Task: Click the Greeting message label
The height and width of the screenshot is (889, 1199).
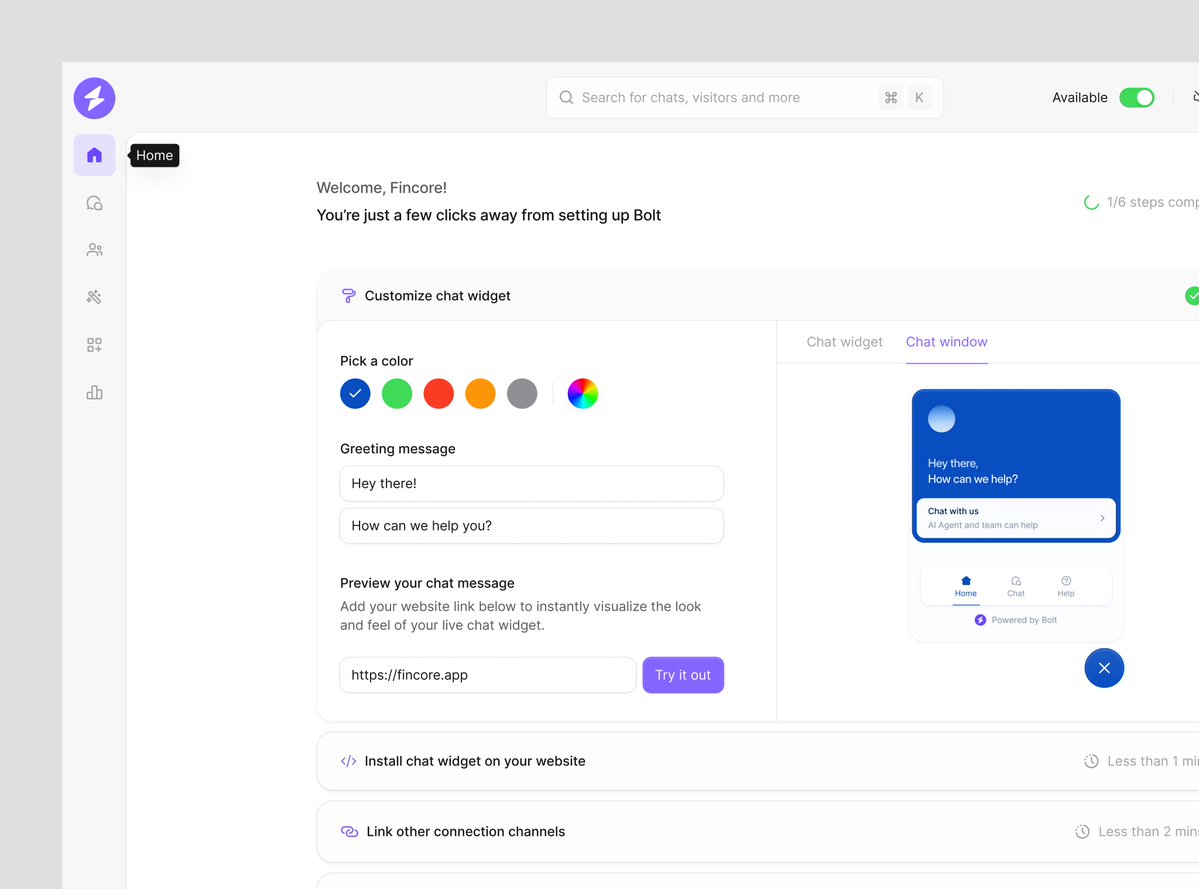Action: click(x=398, y=449)
